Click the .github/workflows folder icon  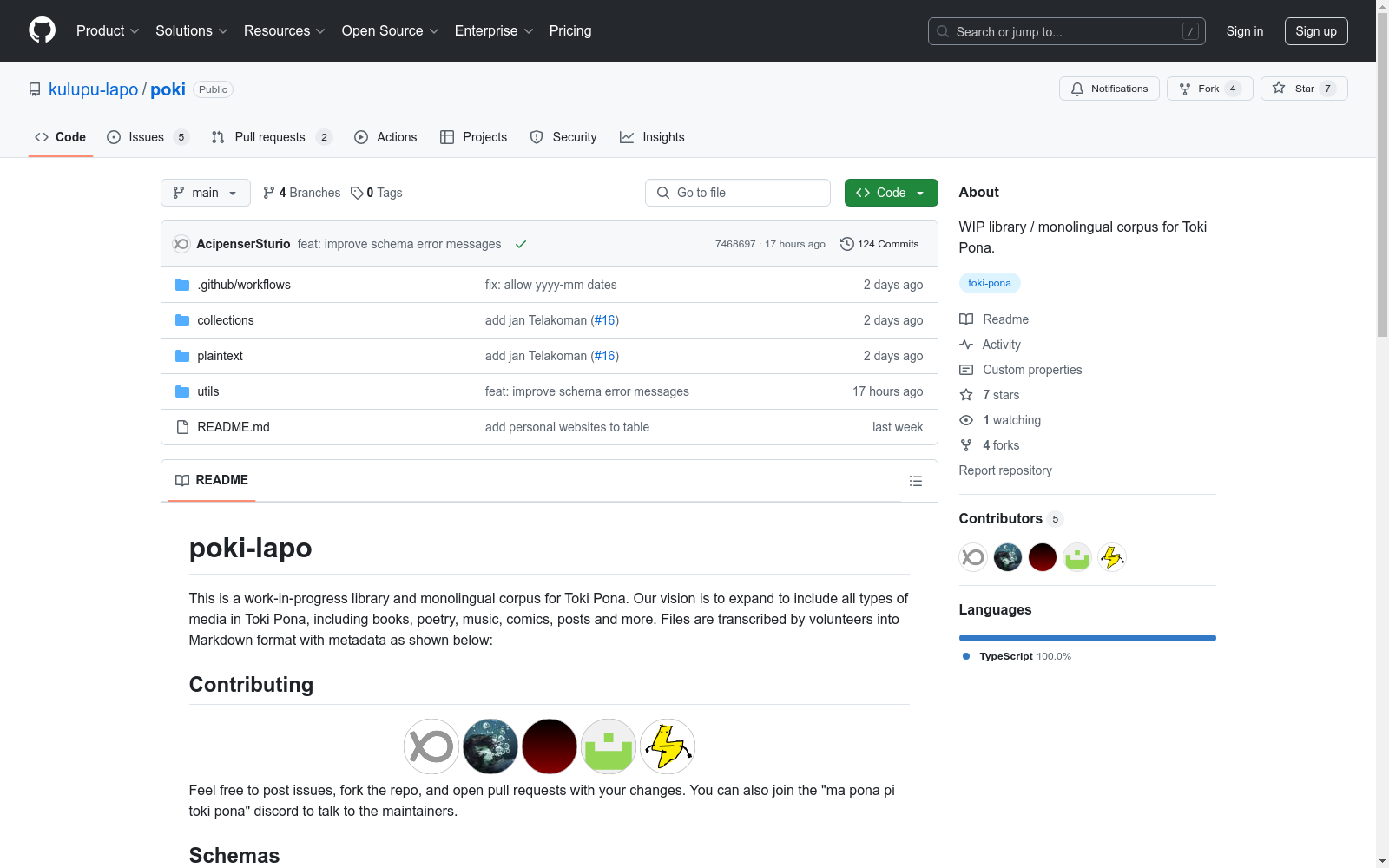pos(182,285)
